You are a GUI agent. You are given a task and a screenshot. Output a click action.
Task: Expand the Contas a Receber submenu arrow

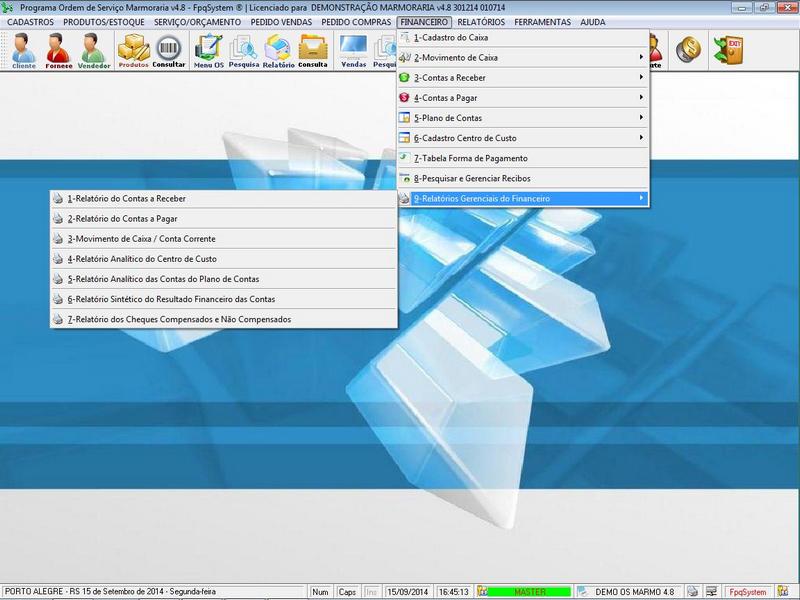coord(641,77)
